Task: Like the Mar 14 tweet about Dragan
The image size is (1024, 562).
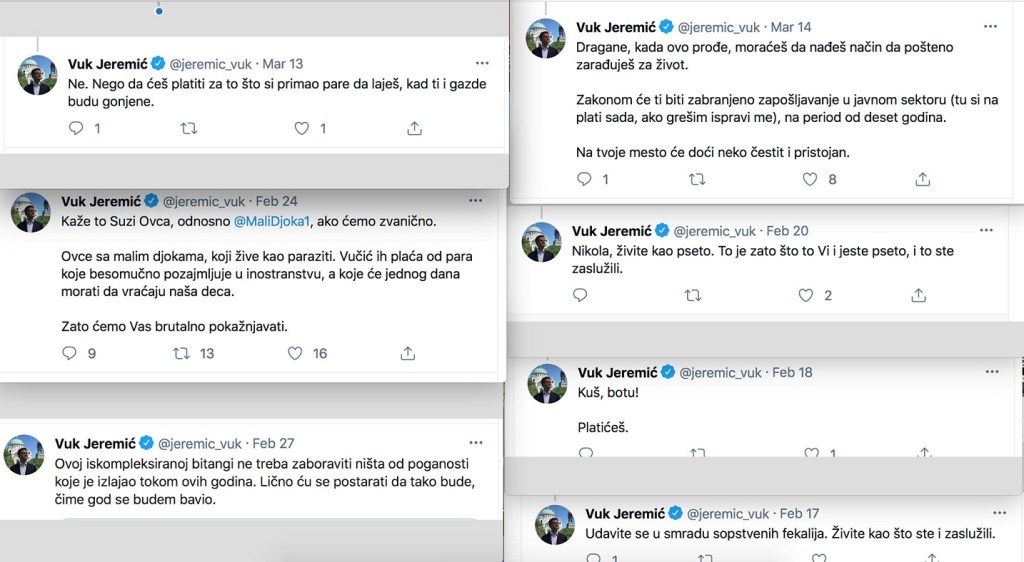Action: 810,179
